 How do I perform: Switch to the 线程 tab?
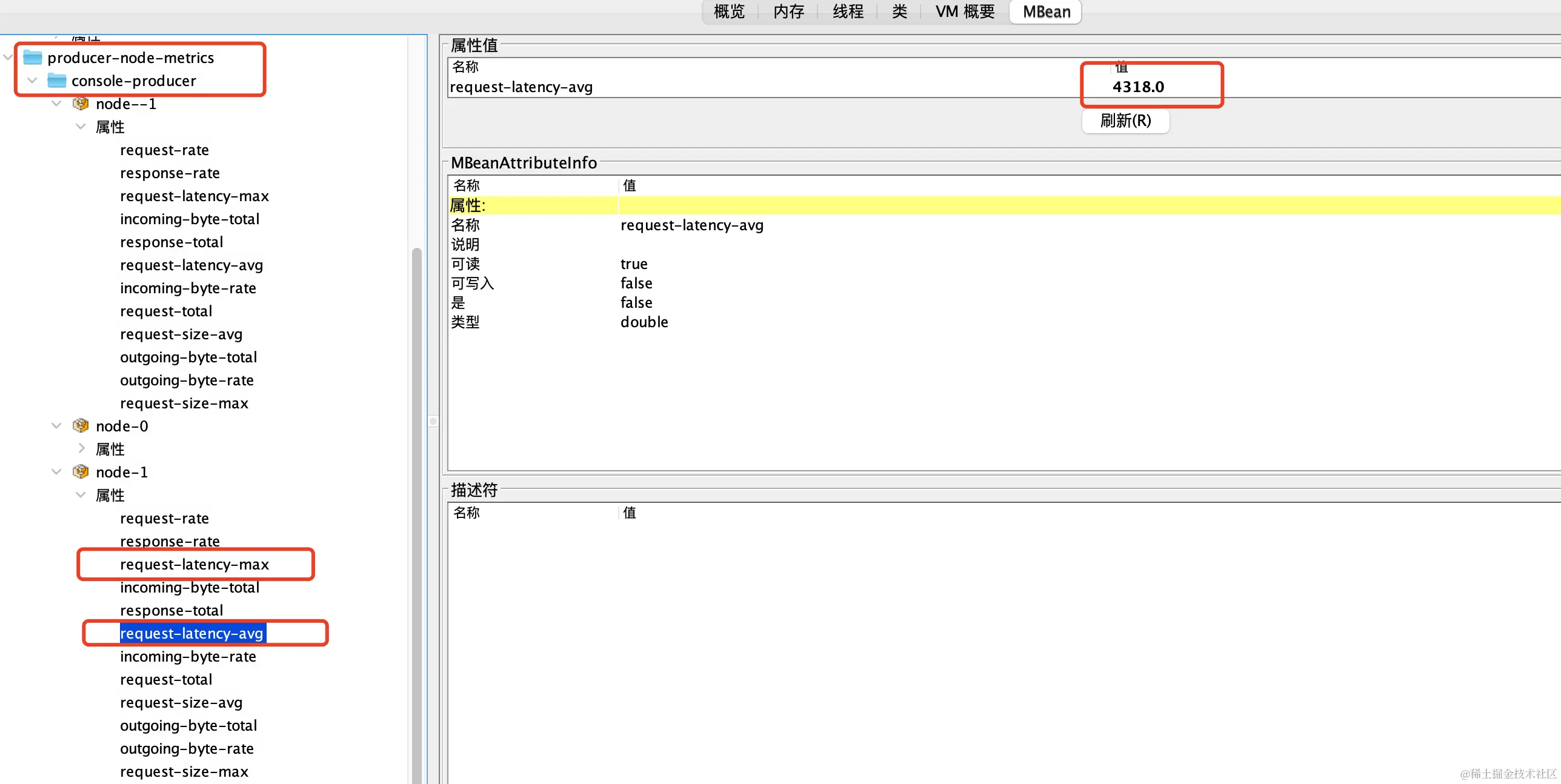point(848,12)
